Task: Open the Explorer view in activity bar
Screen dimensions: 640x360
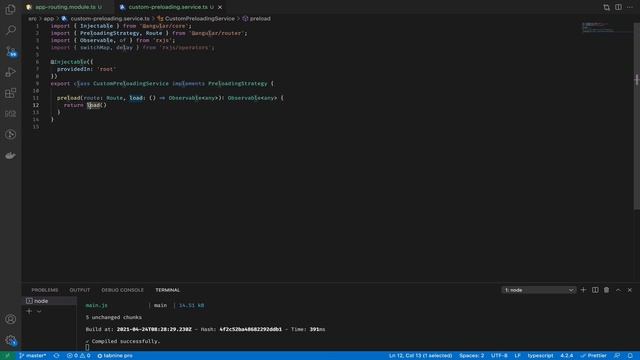Action: [x=11, y=9]
